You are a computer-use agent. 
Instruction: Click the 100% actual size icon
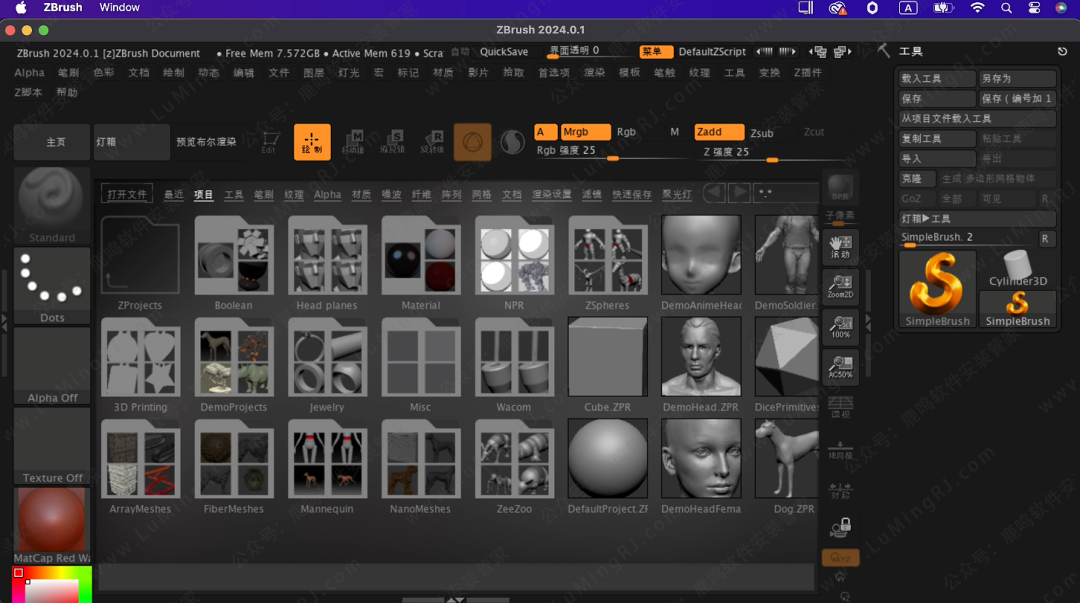point(840,327)
